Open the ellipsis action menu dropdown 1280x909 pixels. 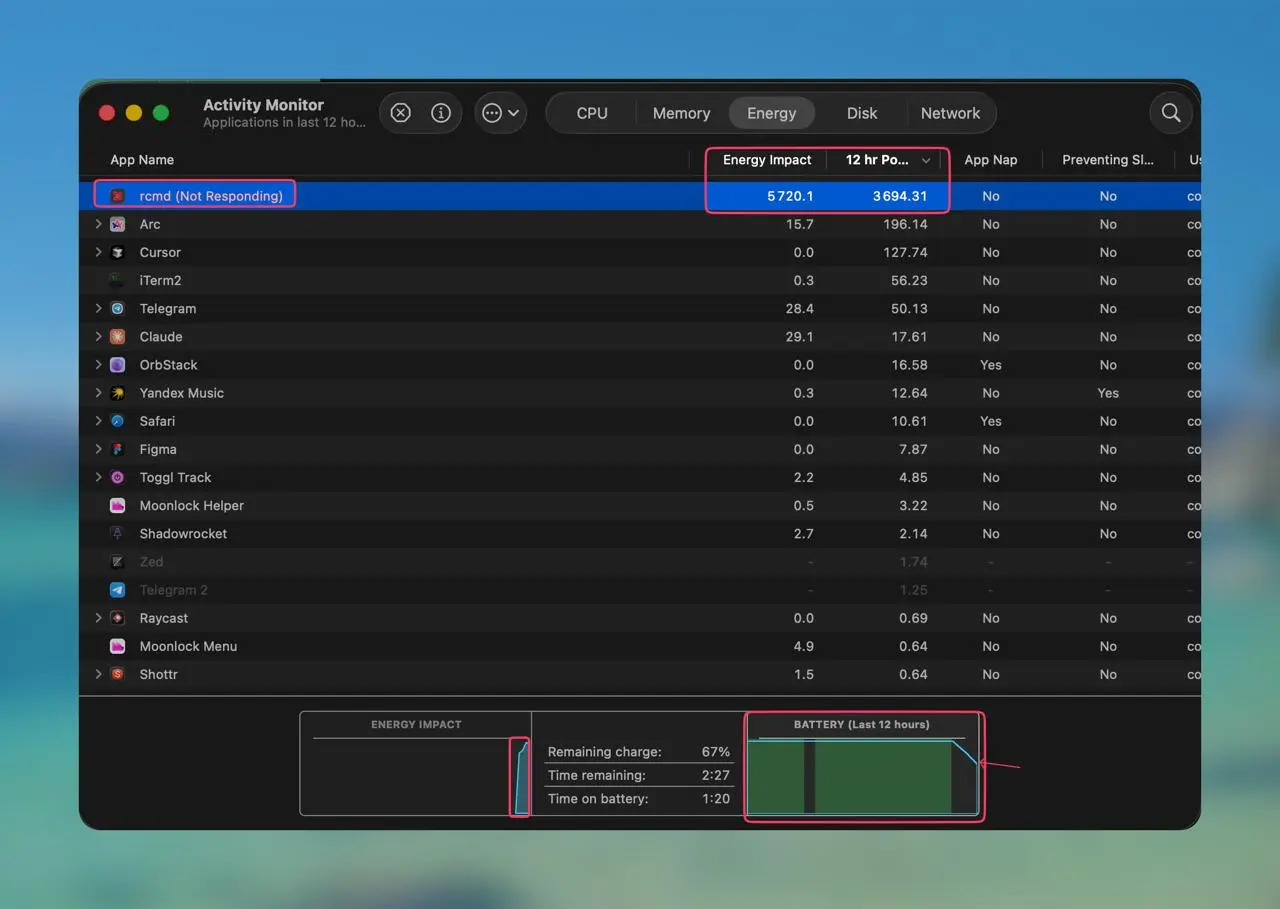500,113
